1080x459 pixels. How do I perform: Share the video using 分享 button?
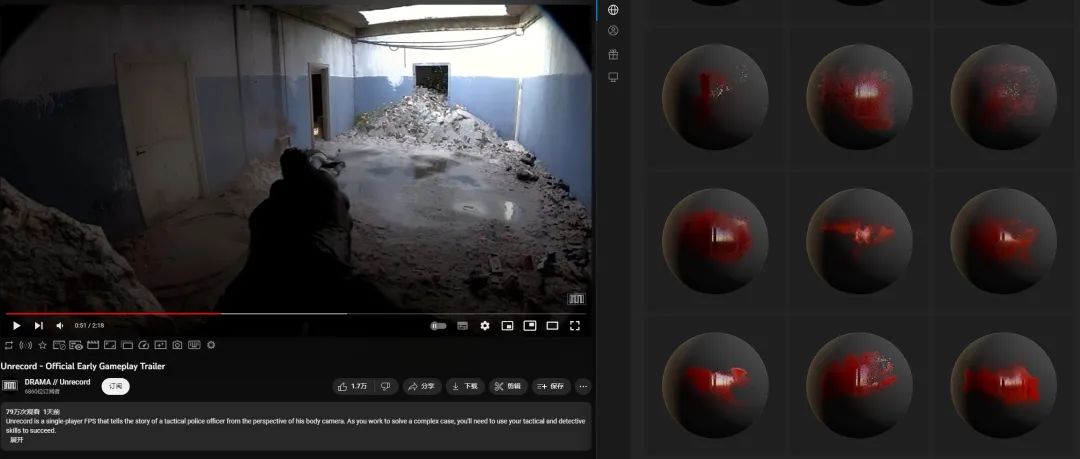pos(422,386)
